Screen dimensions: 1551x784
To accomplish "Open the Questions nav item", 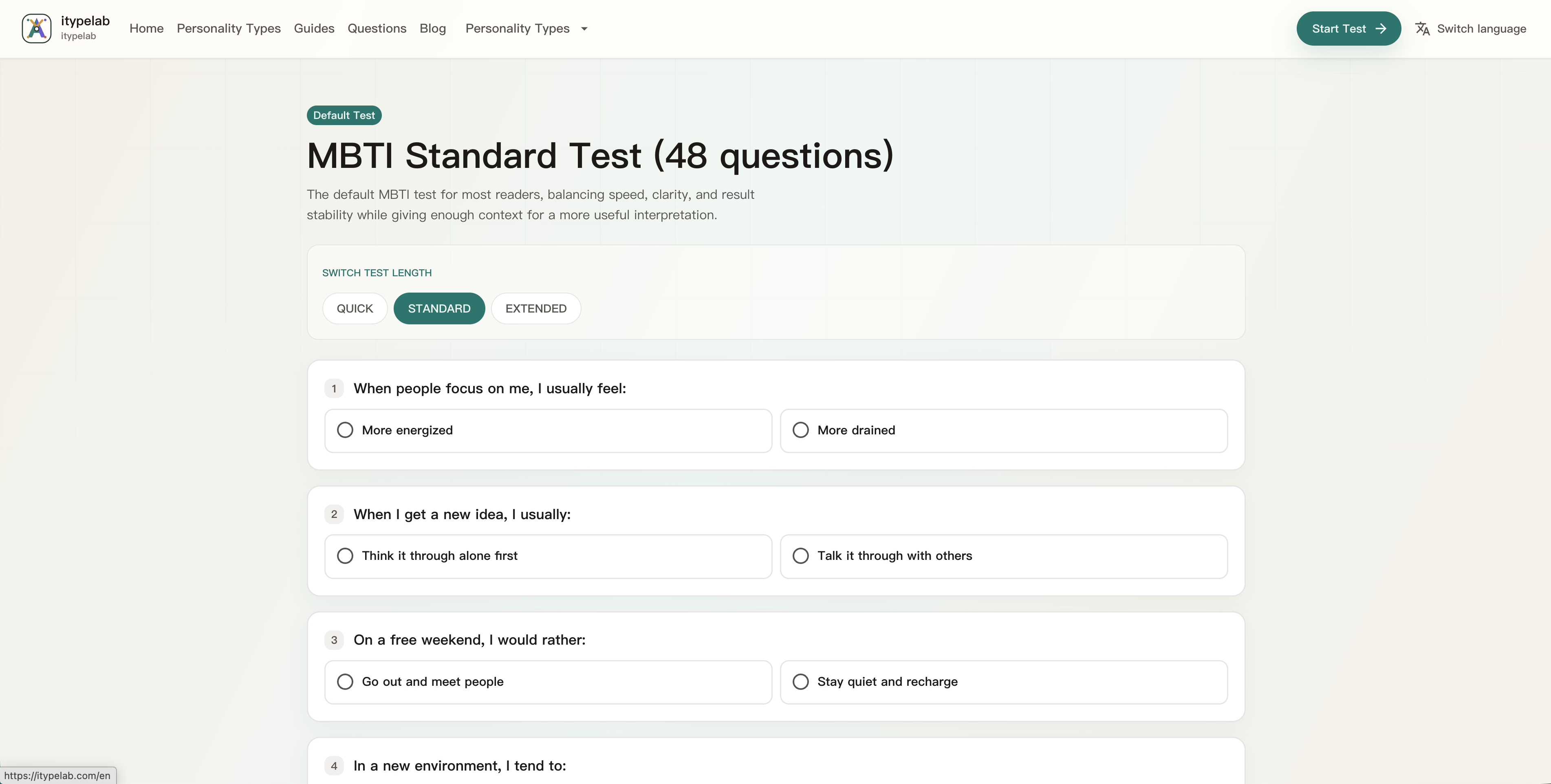I will pyautogui.click(x=377, y=28).
